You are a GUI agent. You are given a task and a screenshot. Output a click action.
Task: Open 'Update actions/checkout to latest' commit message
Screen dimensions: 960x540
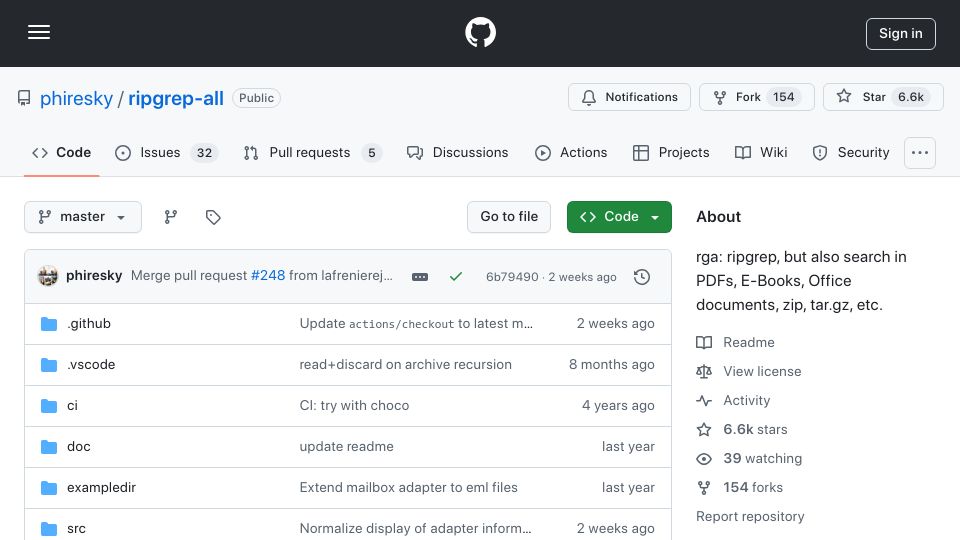pos(416,324)
